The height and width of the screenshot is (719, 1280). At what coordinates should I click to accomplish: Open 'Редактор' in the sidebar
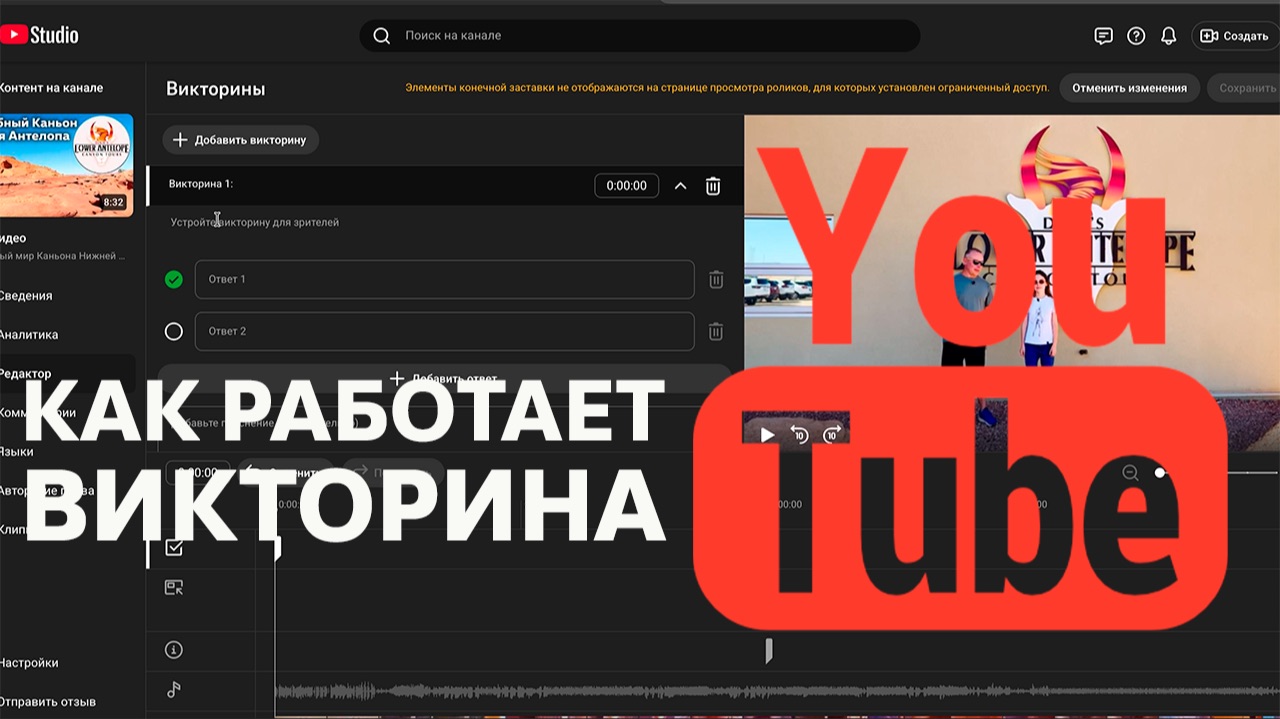coord(26,374)
